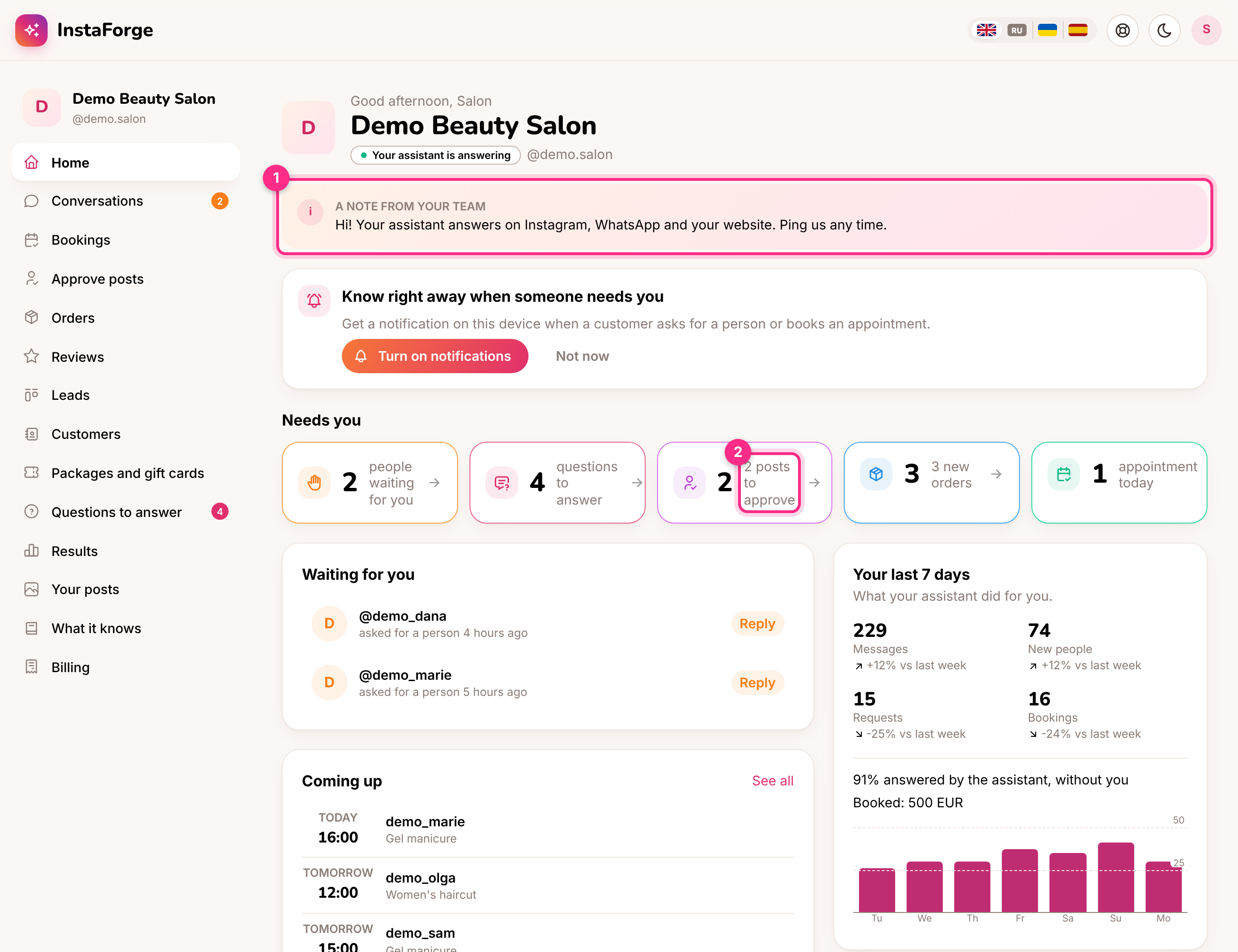This screenshot has width=1238, height=952.
Task: Switch language to RU
Action: pyautogui.click(x=1017, y=30)
